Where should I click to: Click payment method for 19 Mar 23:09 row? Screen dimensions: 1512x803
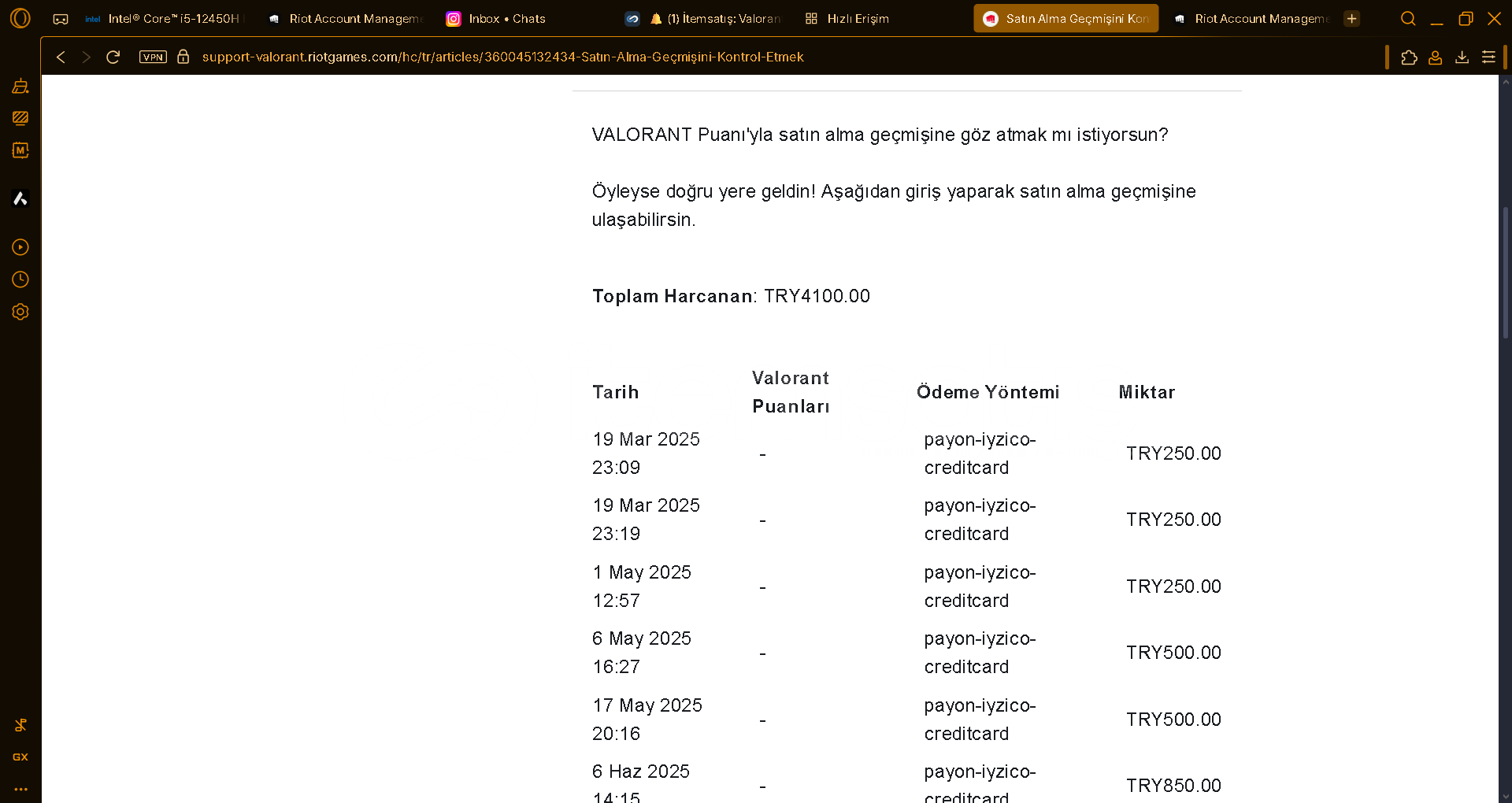pos(980,453)
